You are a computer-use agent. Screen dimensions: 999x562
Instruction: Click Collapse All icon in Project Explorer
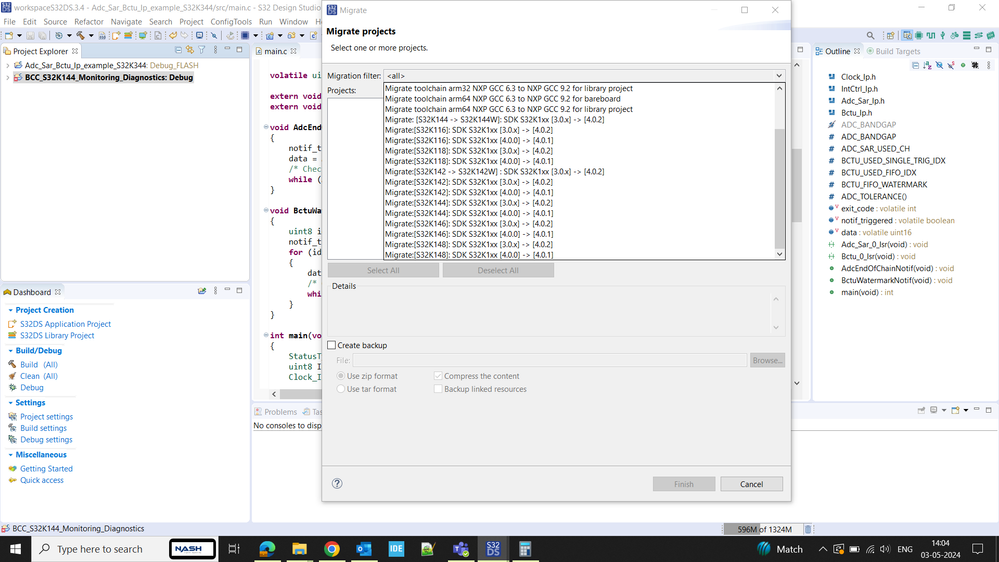tap(178, 50)
